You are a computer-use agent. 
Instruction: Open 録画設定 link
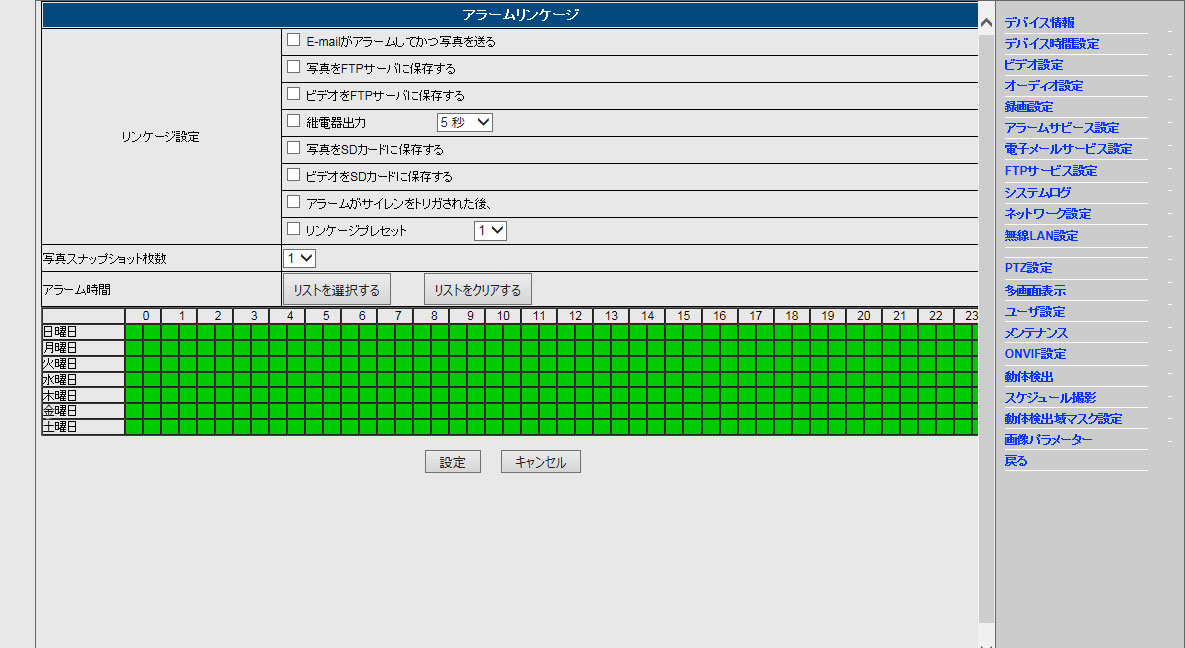[1029, 107]
